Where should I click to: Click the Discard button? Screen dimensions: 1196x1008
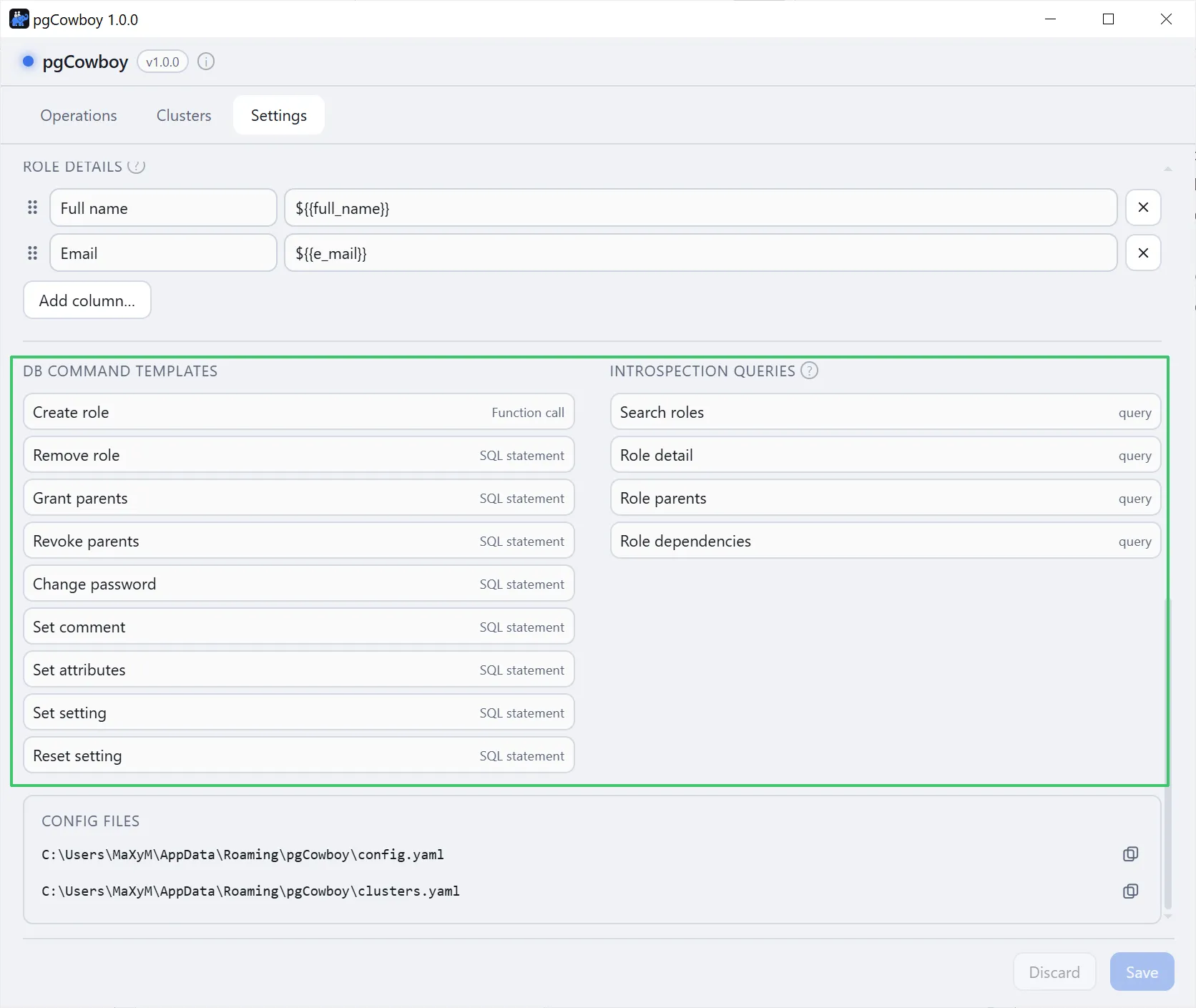click(1054, 972)
